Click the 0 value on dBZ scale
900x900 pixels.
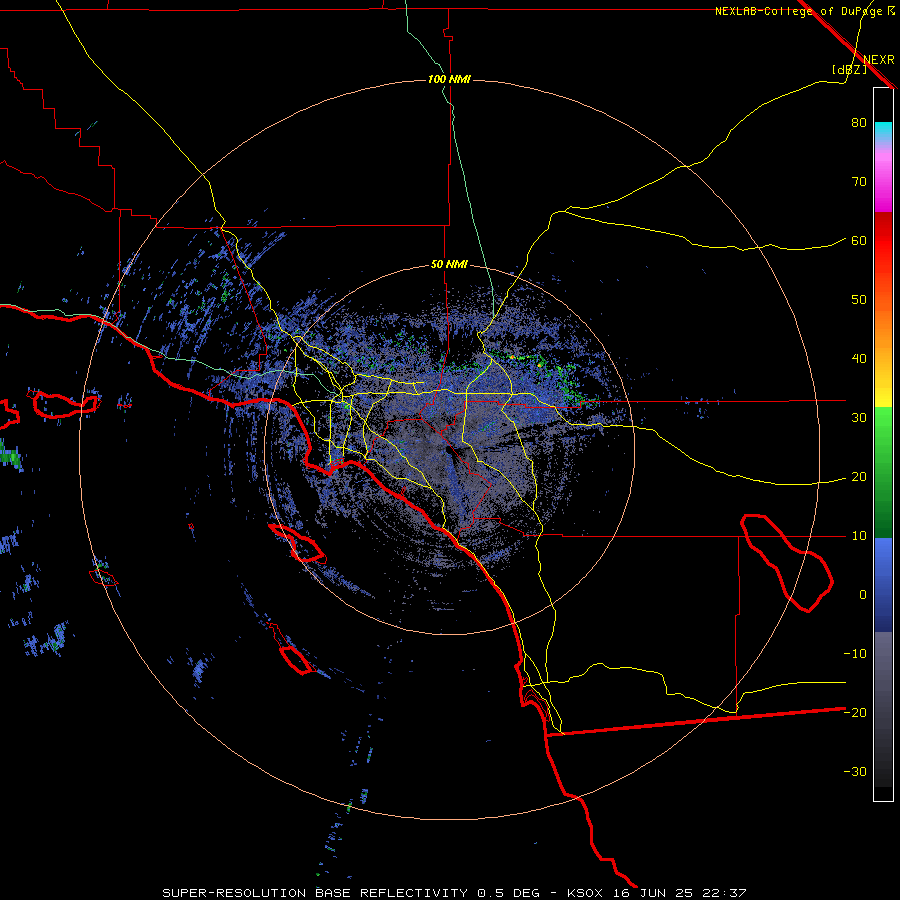click(x=863, y=595)
